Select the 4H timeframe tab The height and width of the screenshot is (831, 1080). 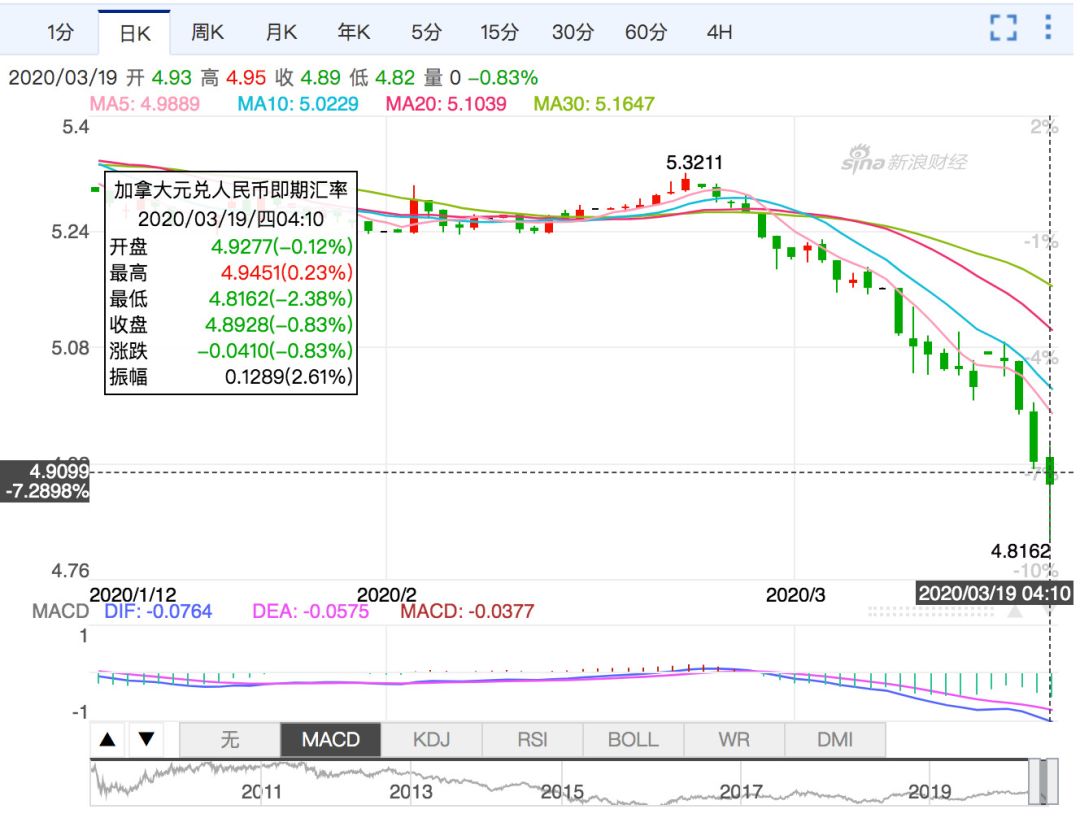click(719, 31)
